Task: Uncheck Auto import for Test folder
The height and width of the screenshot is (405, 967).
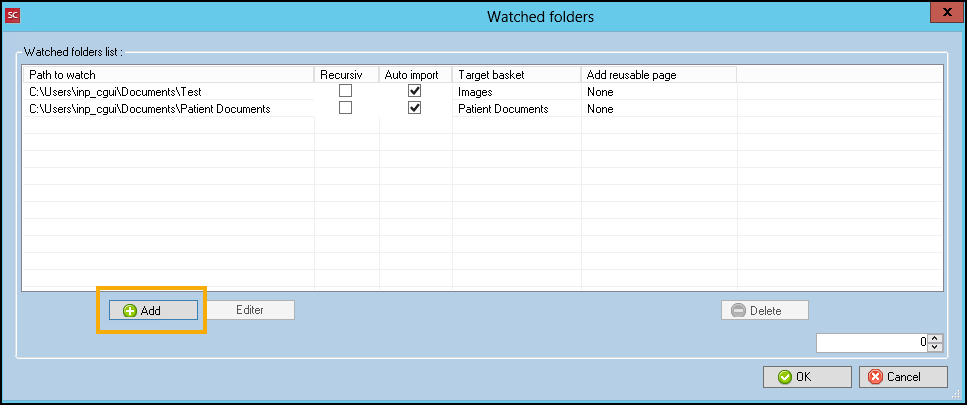Action: (415, 91)
